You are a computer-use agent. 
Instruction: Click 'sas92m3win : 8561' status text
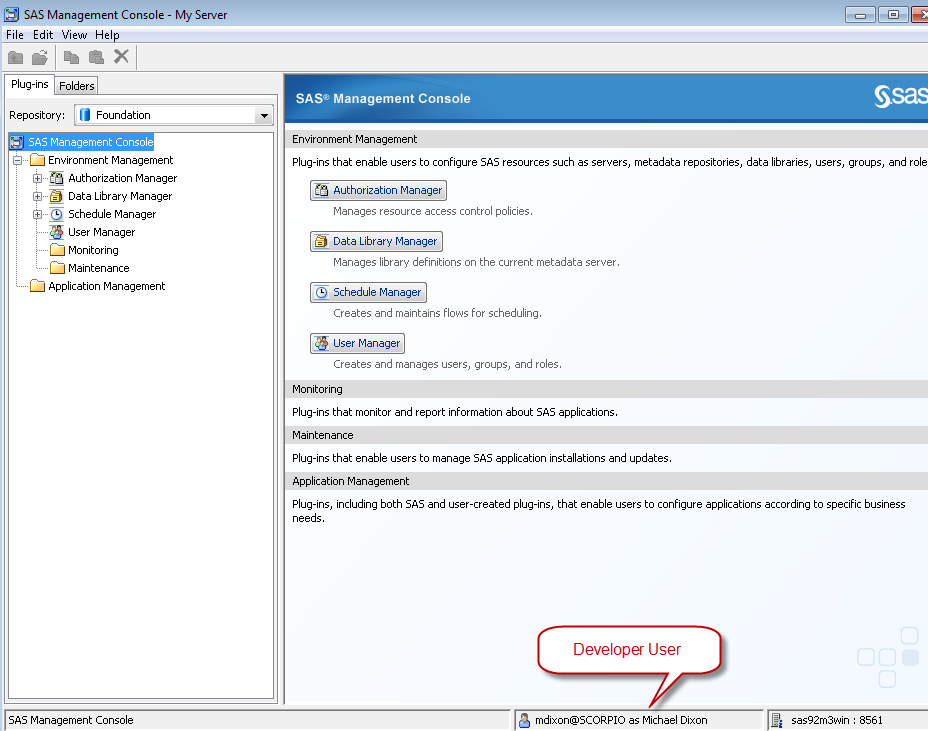836,720
